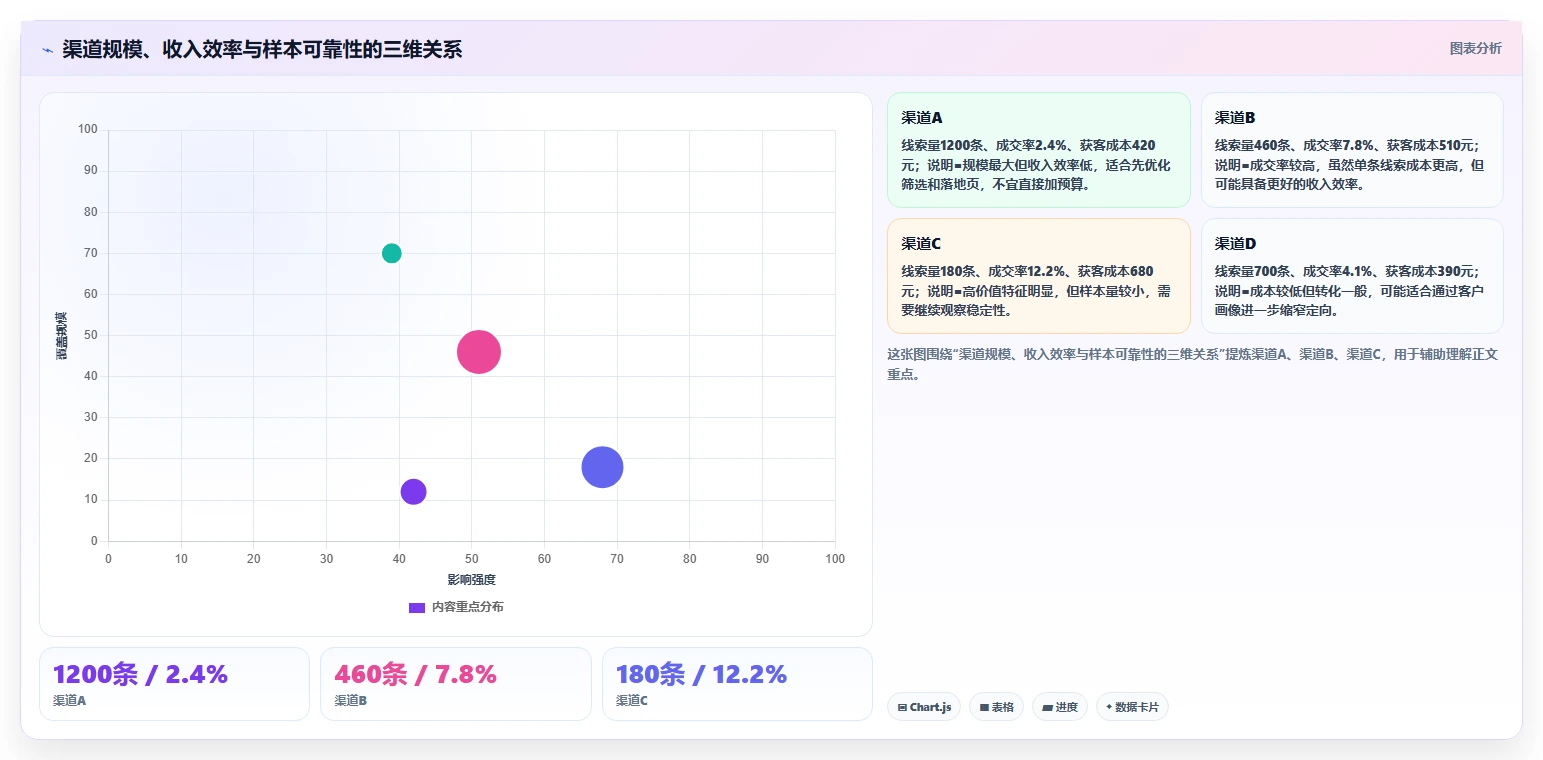
Task: Click the 渠道A label under 1200条
Action: pos(69,701)
